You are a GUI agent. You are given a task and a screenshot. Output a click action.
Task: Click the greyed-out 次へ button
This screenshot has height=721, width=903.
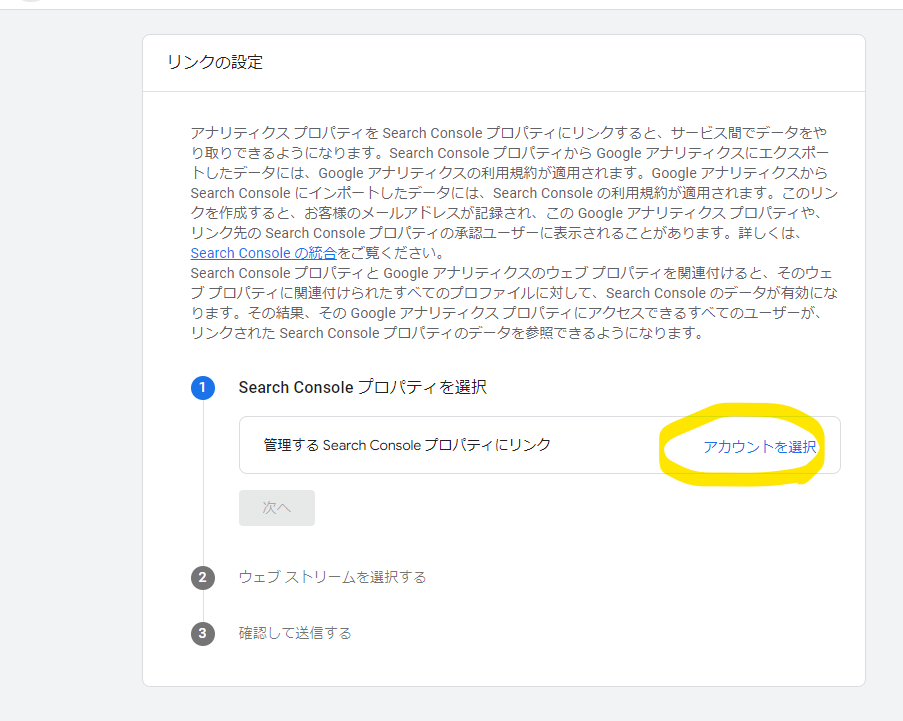tap(277, 507)
